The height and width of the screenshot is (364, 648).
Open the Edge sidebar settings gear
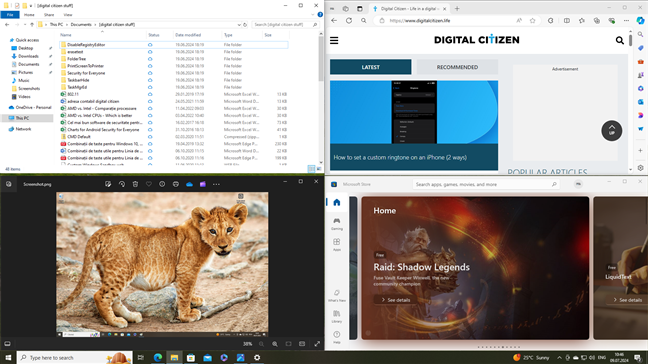pos(640,168)
